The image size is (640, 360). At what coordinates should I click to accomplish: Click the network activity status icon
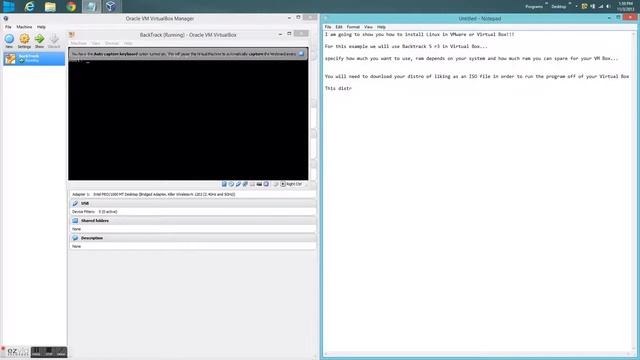click(x=245, y=184)
